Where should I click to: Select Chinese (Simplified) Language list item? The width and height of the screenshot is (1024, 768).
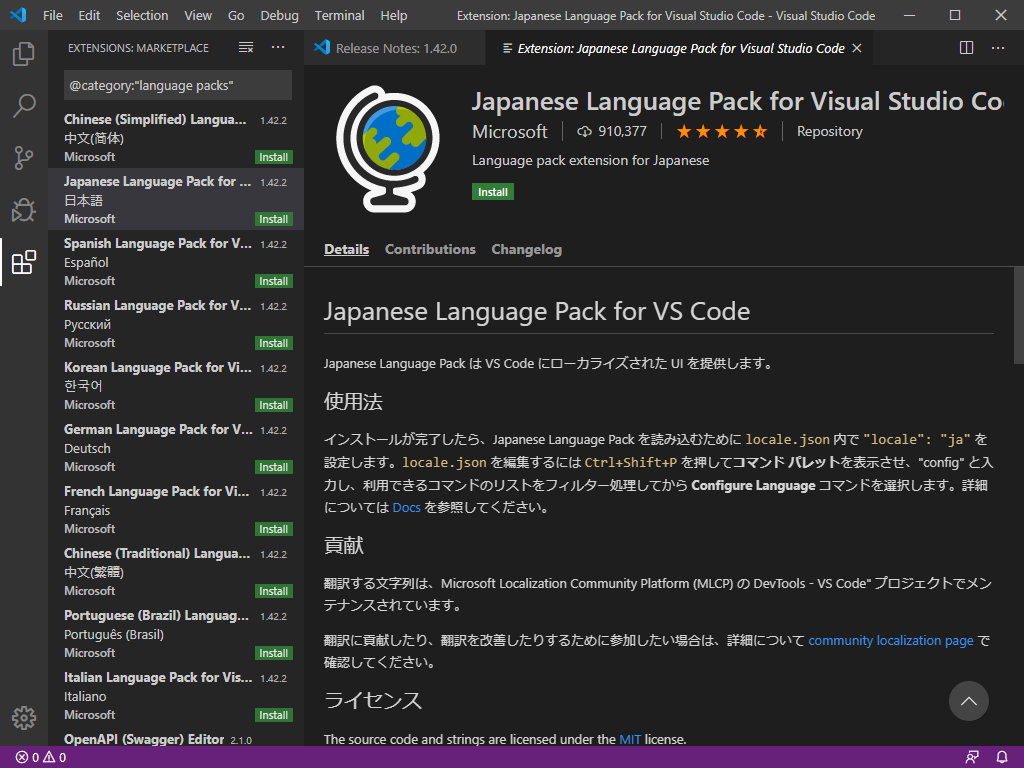(x=176, y=137)
